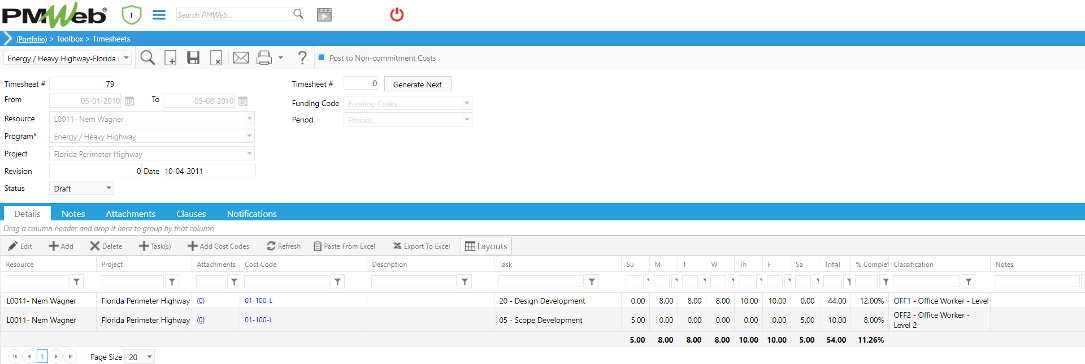The width and height of the screenshot is (1085, 364).
Task: Sort by the Cost Code column header
Action: 261,264
